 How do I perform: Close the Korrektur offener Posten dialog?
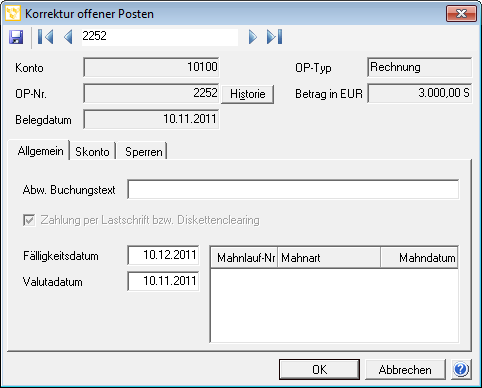(461, 14)
